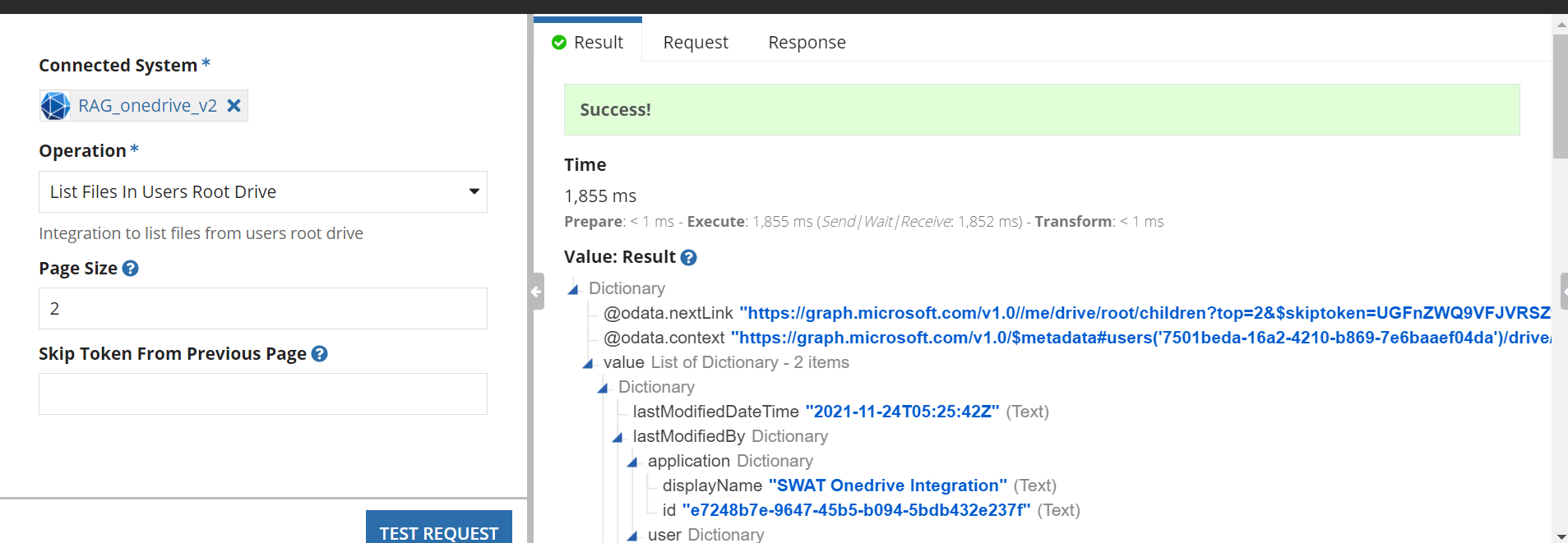The width and height of the screenshot is (1568, 543).
Task: Click the TEST REQUEST button
Action: [x=438, y=531]
